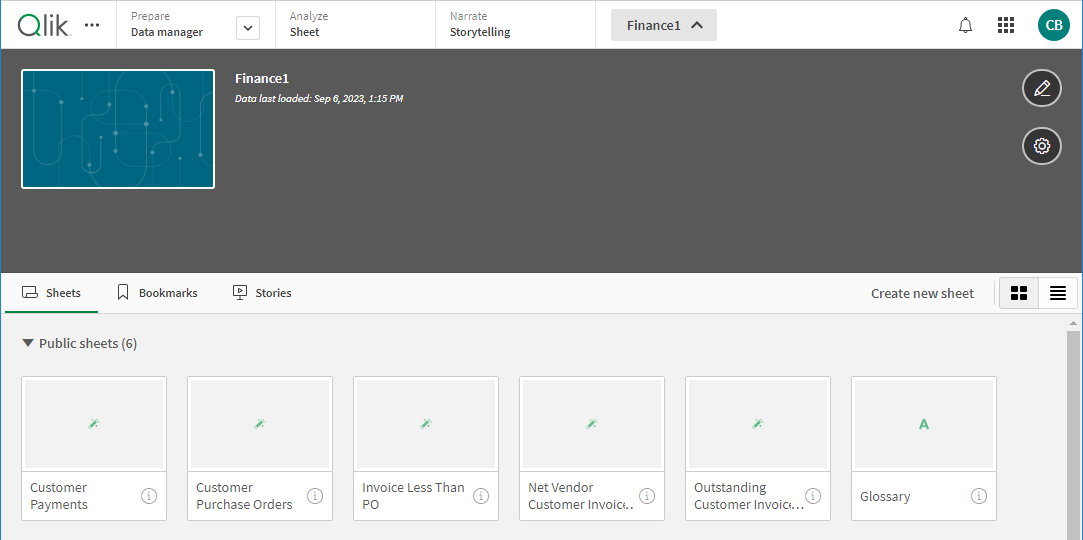
Task: Collapse the Finance1 app overview dropdown
Action: [663, 25]
